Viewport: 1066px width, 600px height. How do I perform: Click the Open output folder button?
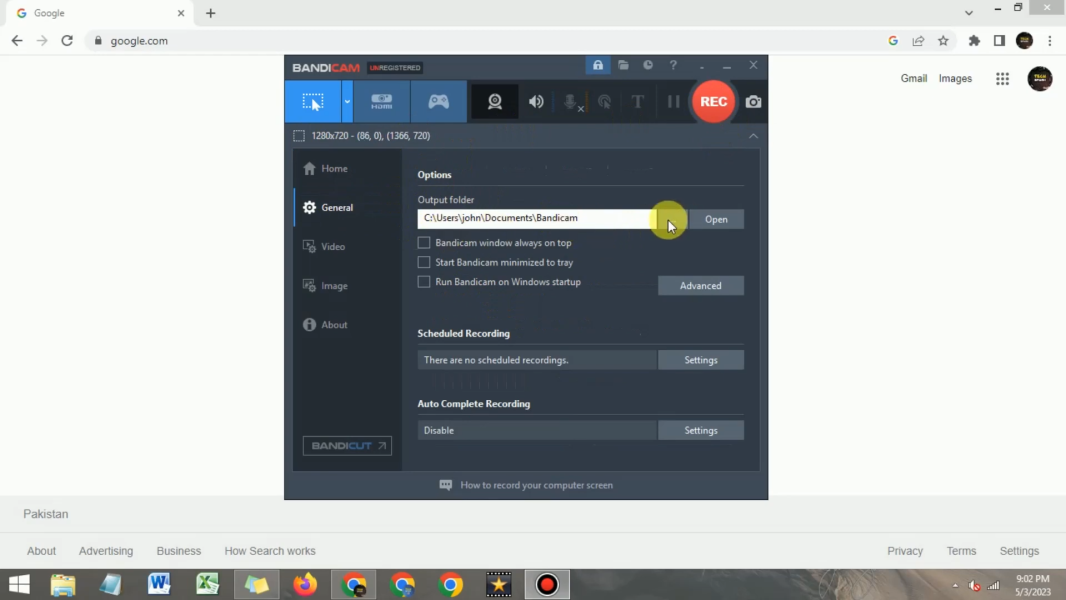(716, 219)
